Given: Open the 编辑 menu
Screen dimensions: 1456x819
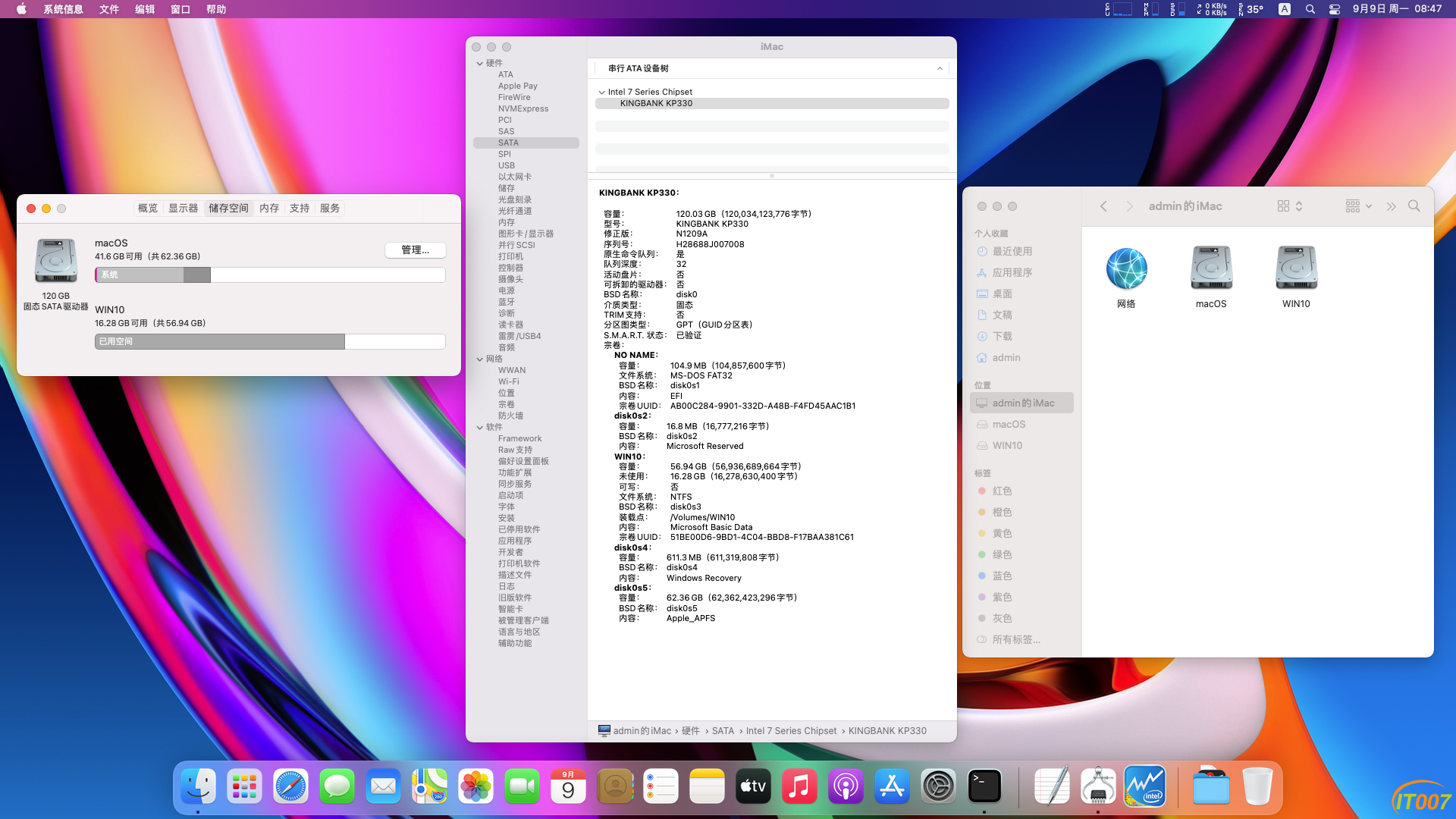Looking at the screenshot, I should [x=145, y=9].
